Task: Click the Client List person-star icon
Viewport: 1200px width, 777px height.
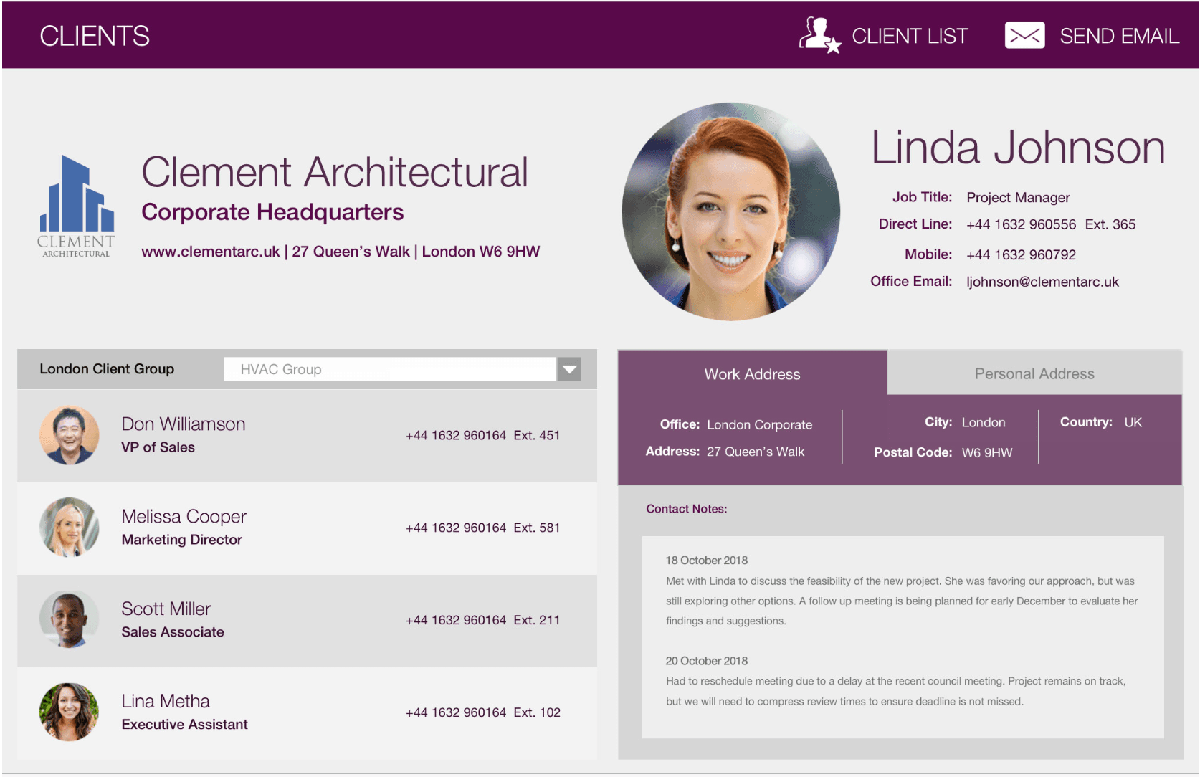Action: (820, 35)
